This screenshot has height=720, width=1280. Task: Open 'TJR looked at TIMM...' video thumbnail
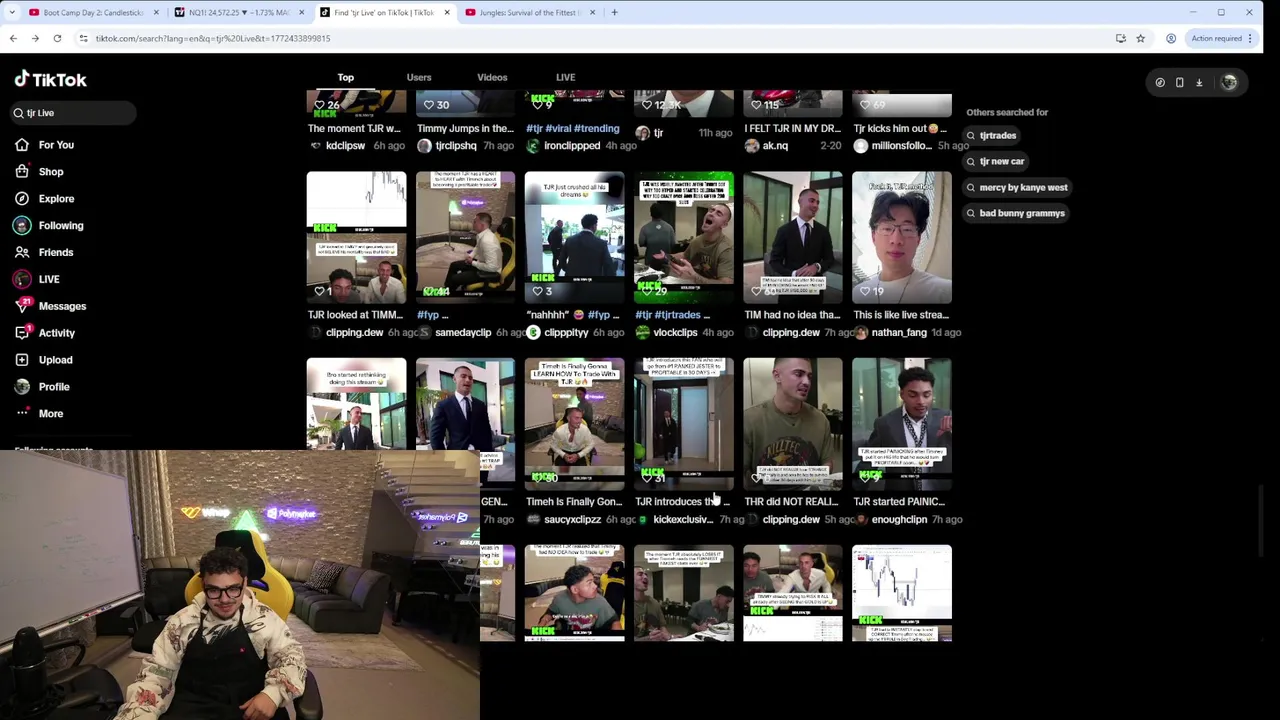pyautogui.click(x=356, y=237)
